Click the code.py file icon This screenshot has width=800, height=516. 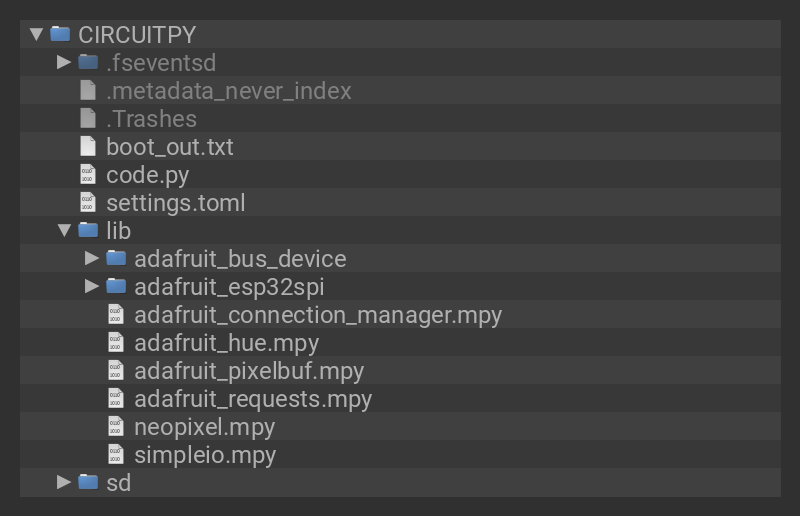88,174
